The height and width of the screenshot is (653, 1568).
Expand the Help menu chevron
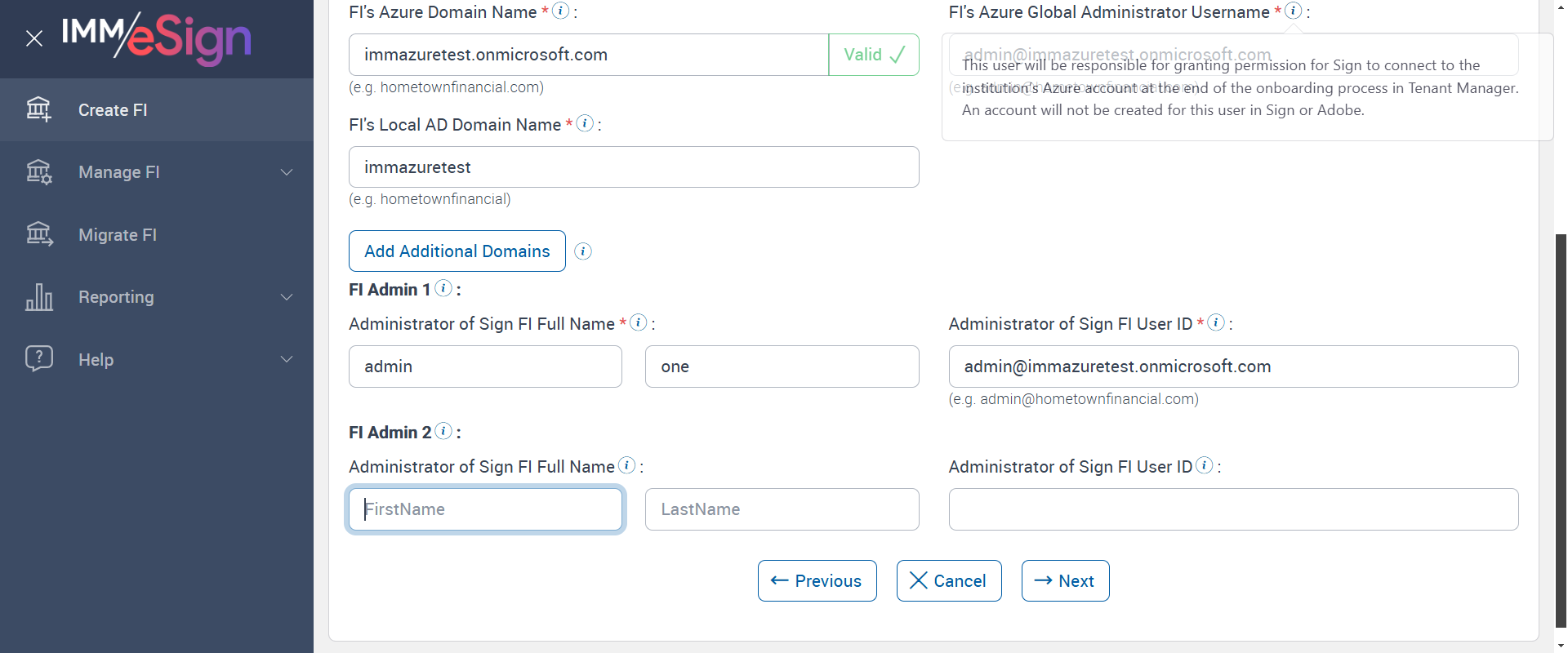coord(287,359)
